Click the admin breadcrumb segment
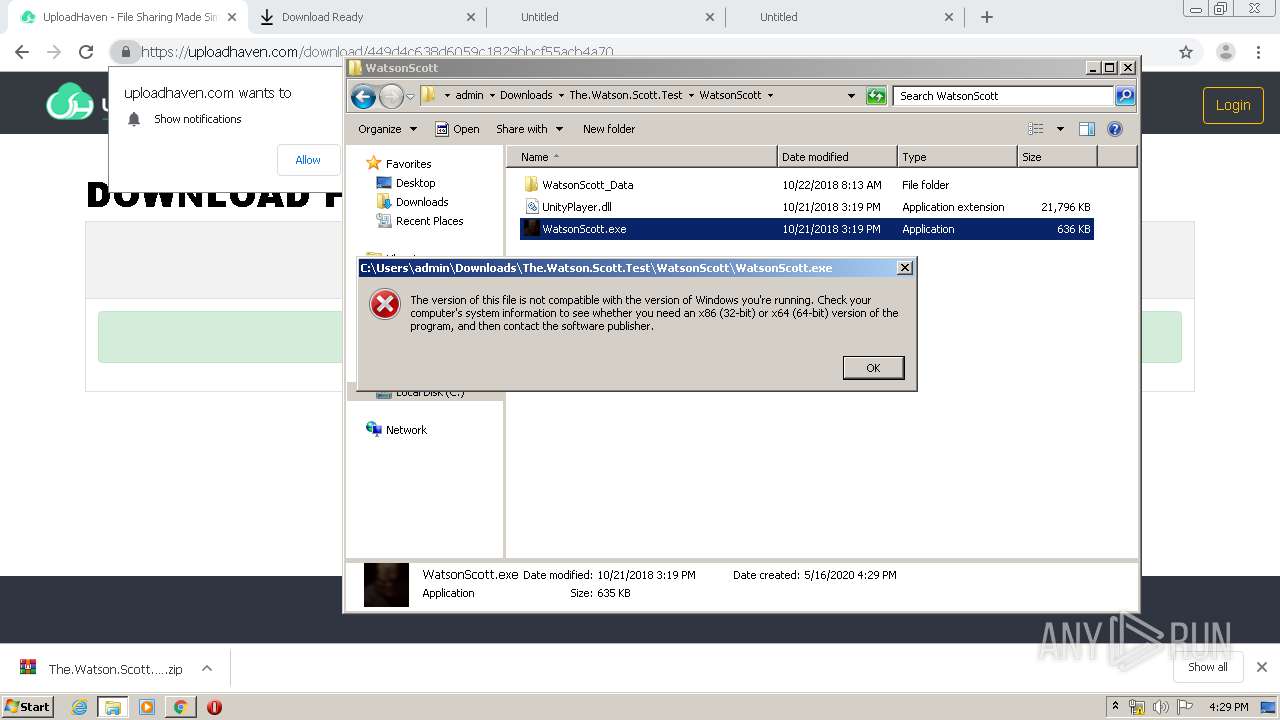1280x720 pixels. (469, 95)
